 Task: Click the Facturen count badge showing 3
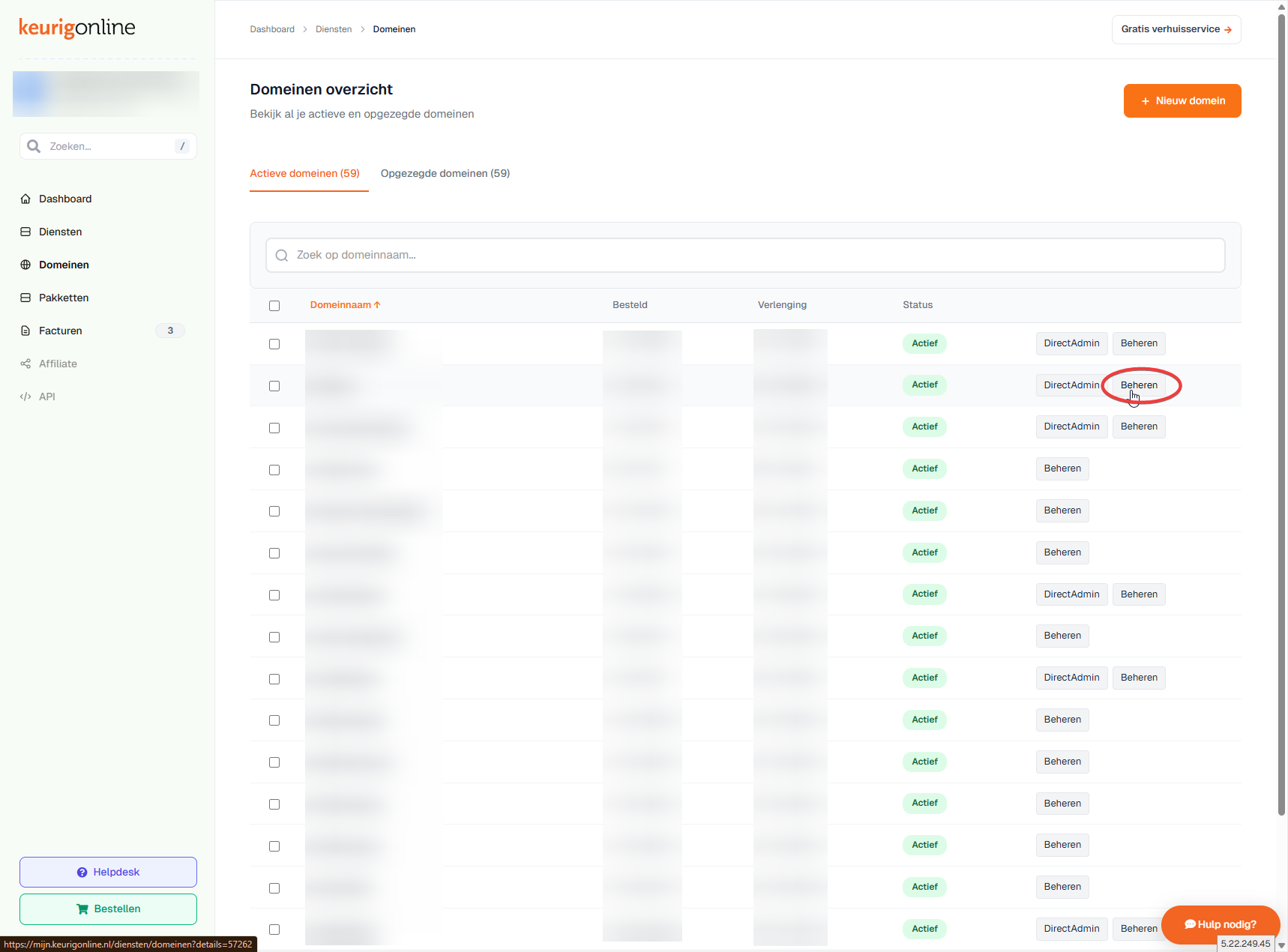tap(170, 331)
